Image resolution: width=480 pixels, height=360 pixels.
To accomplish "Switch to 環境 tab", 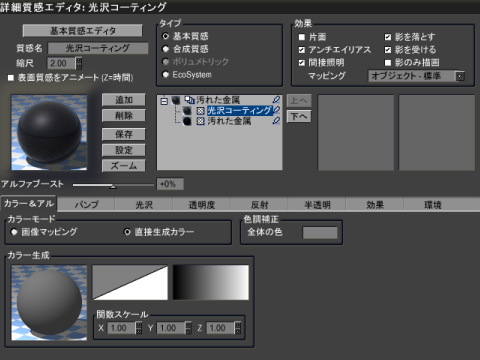I will point(433,205).
